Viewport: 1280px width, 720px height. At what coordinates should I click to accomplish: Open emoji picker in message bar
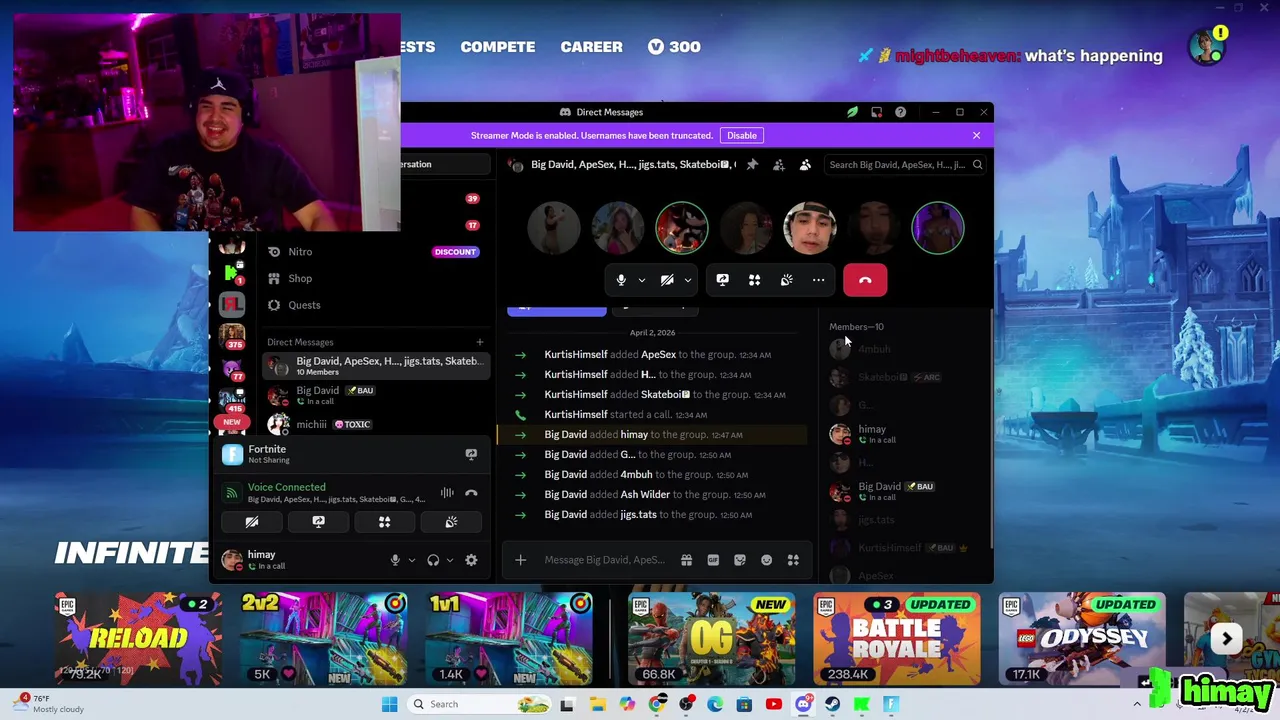[x=766, y=560]
